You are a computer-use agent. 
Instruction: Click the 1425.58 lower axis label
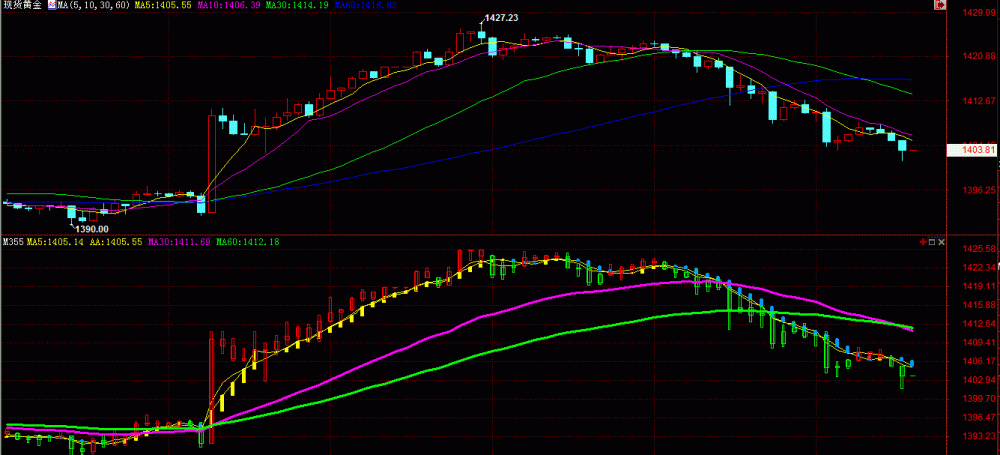(x=980, y=248)
